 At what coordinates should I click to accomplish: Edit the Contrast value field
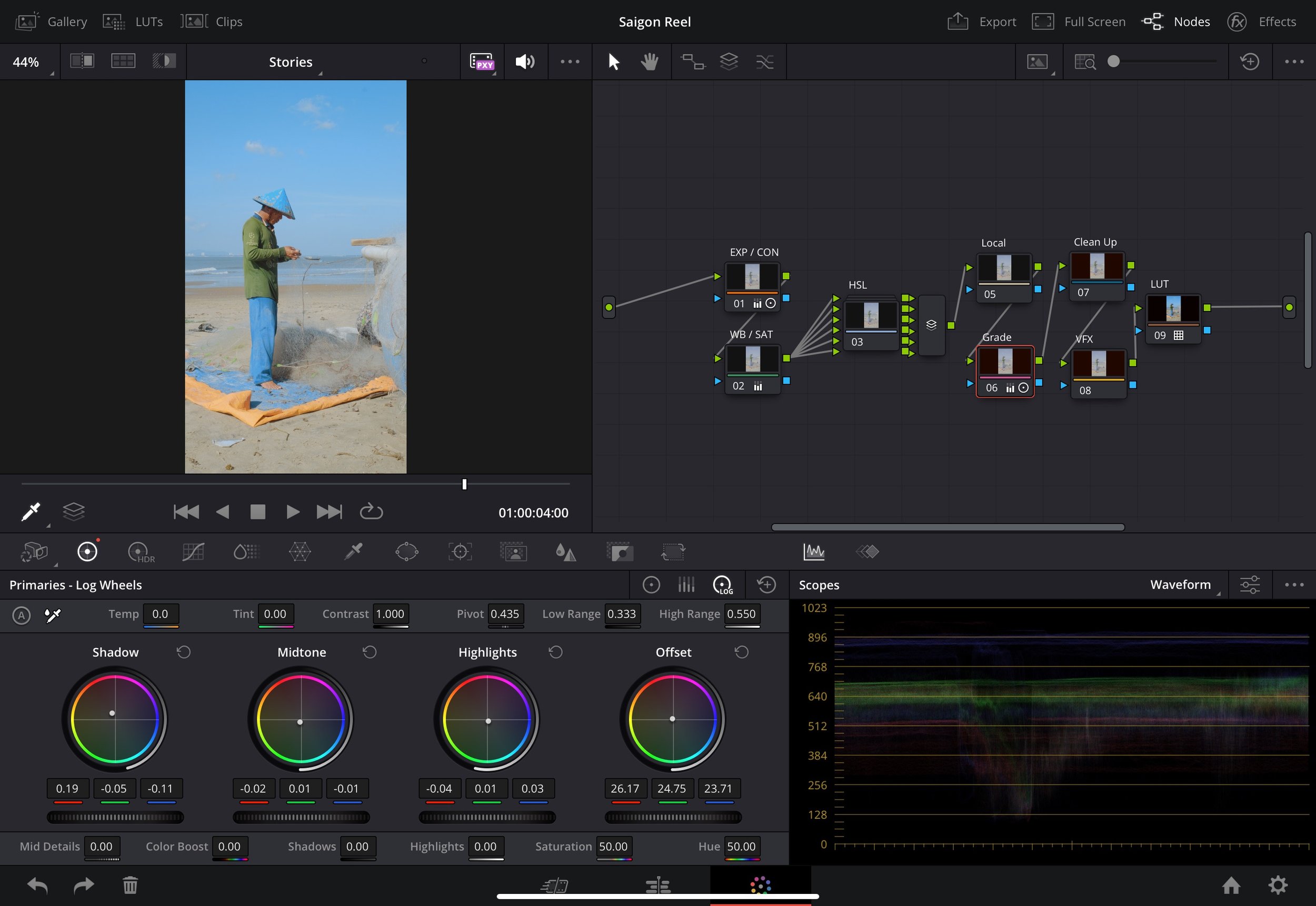pyautogui.click(x=390, y=613)
